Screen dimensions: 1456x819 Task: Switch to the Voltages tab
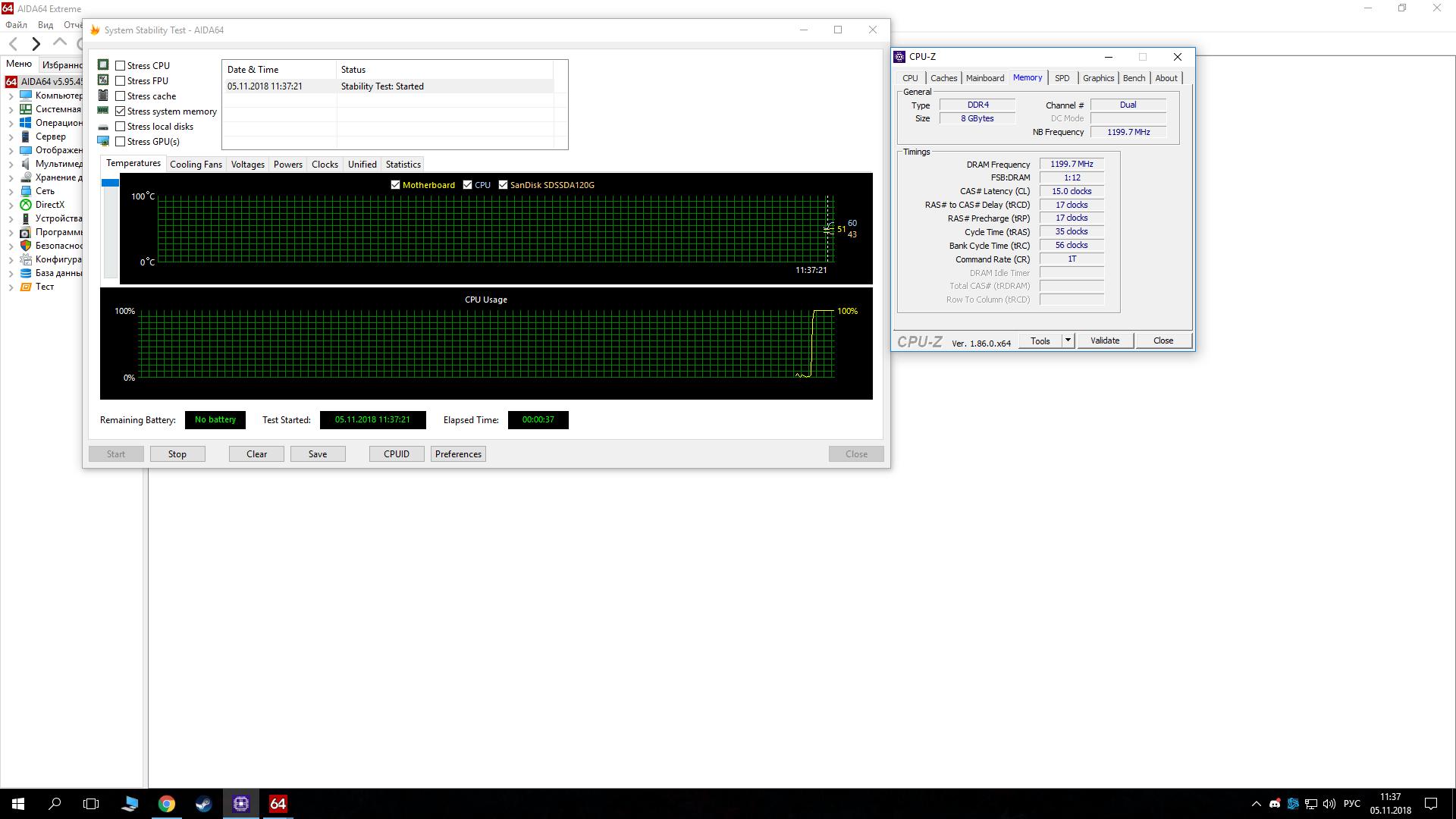[247, 165]
